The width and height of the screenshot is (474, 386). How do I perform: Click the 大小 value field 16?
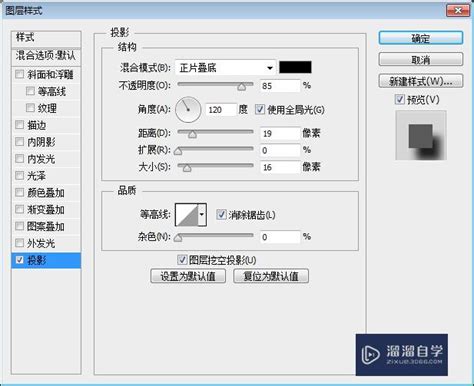click(x=280, y=167)
